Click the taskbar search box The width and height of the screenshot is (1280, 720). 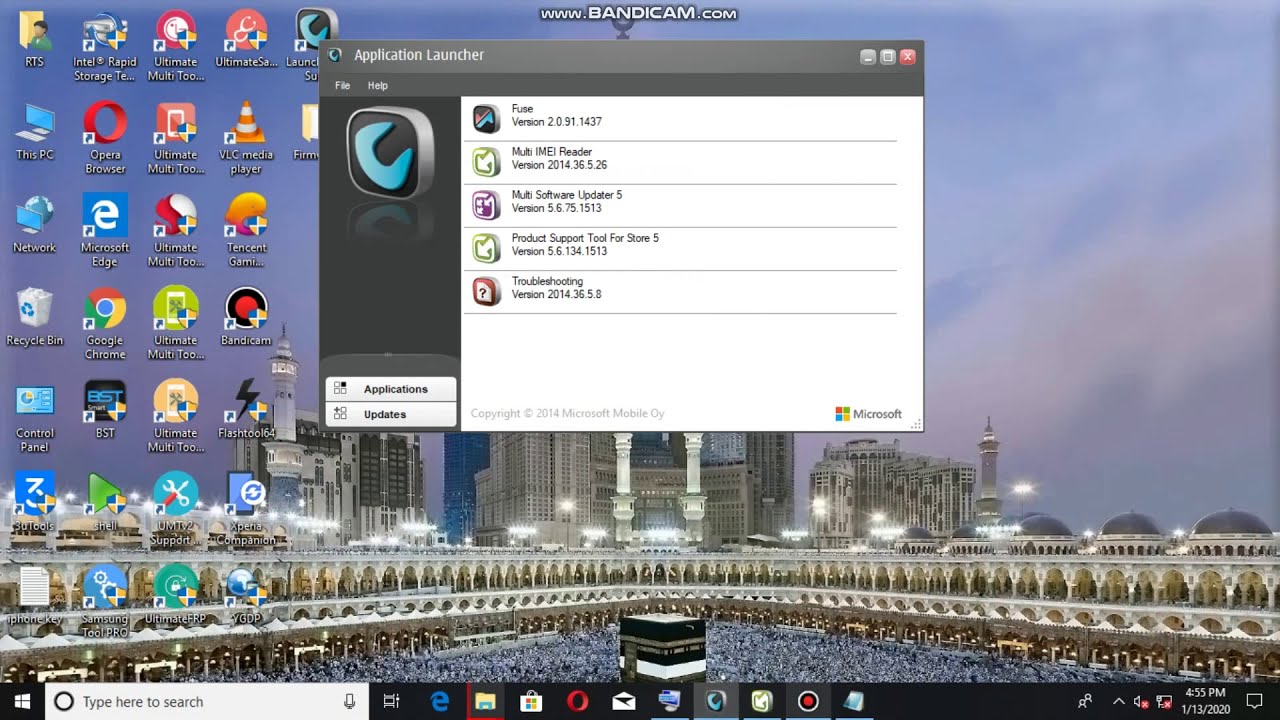(207, 702)
